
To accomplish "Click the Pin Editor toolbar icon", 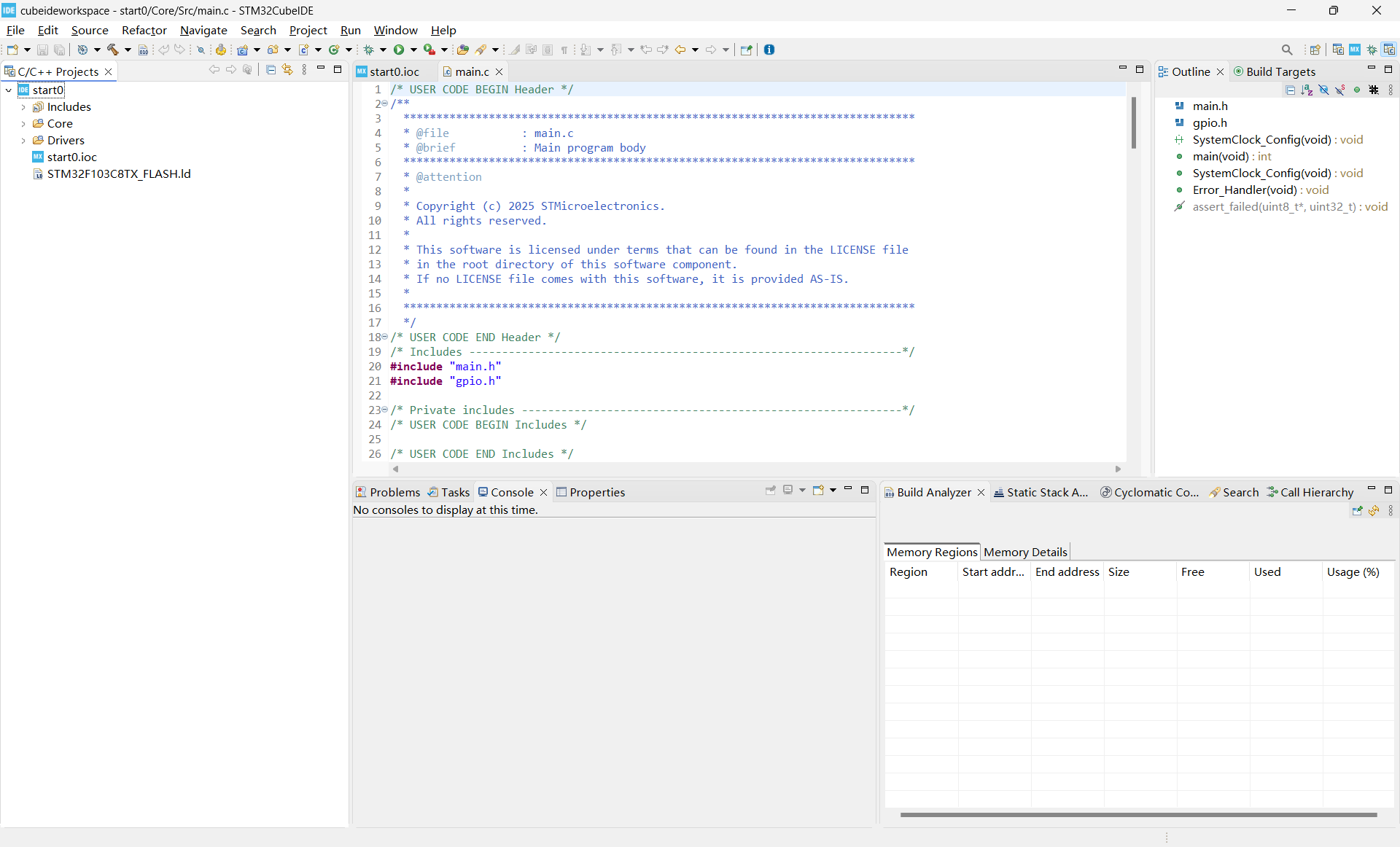I will (x=746, y=50).
